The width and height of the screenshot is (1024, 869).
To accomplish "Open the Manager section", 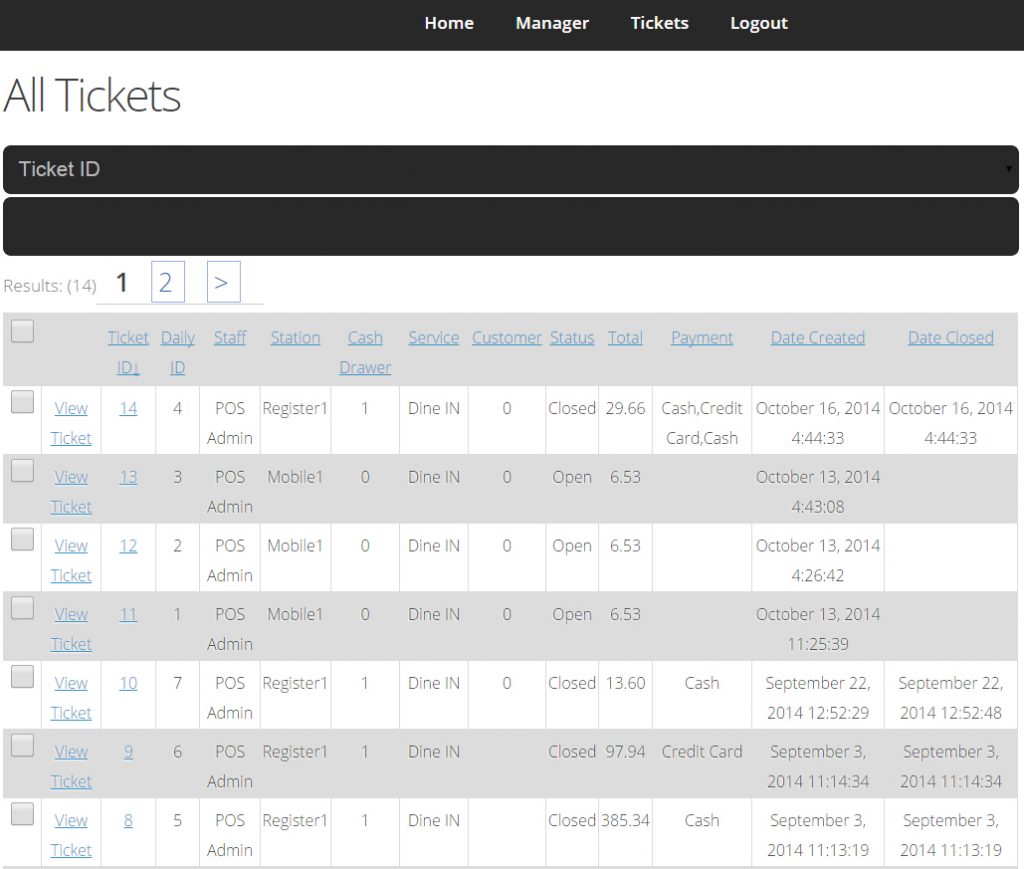I will coord(552,23).
